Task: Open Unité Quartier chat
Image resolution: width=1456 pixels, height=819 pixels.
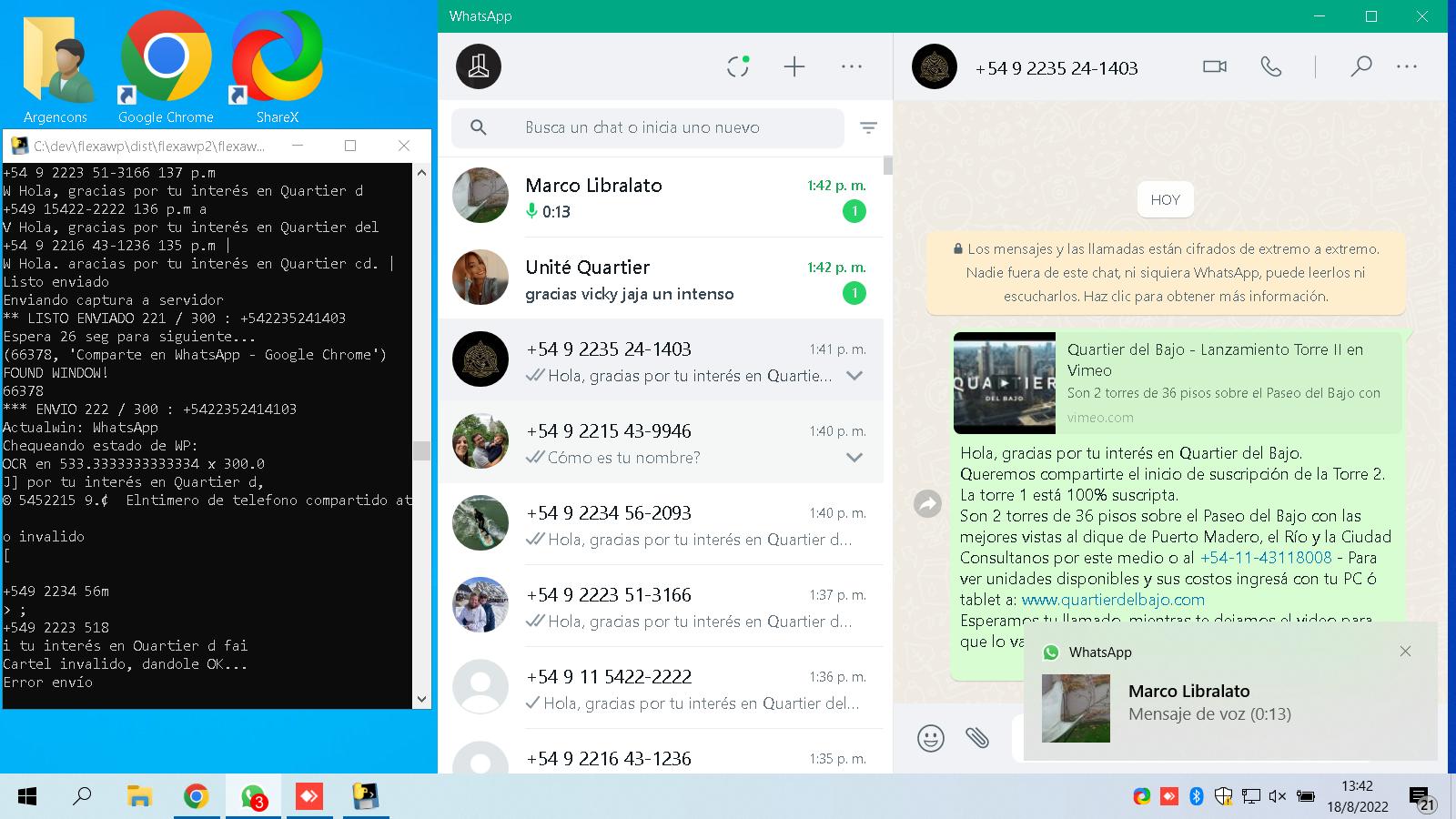Action: pyautogui.click(x=661, y=278)
